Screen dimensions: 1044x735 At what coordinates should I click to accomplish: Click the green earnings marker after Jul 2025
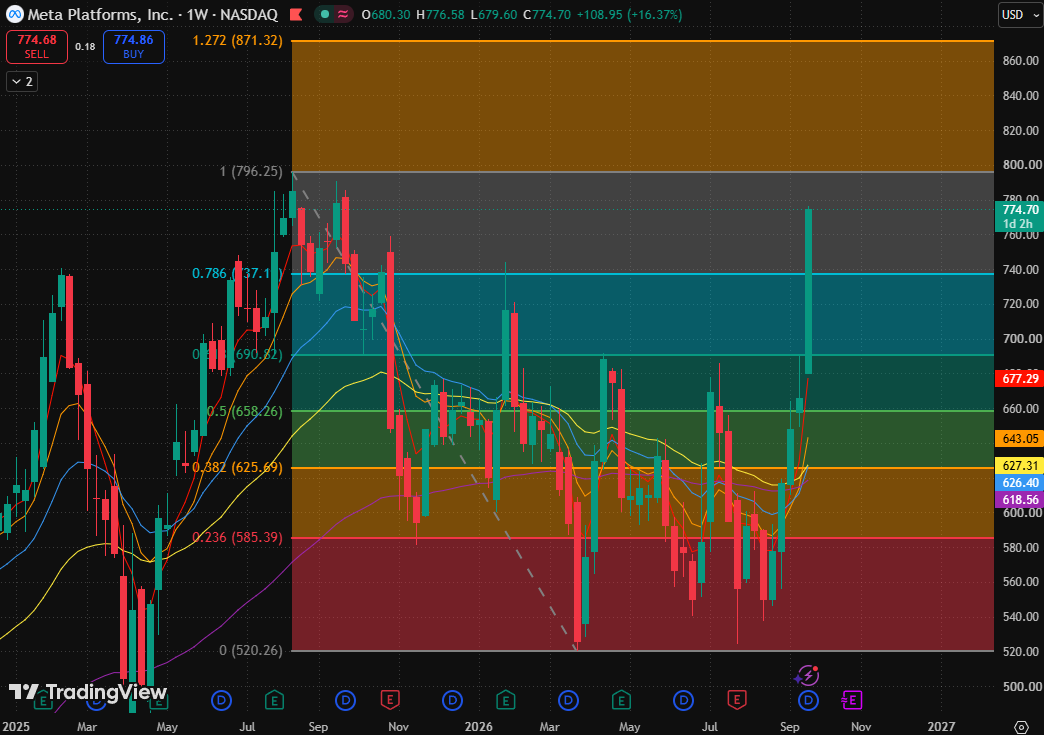coord(274,700)
